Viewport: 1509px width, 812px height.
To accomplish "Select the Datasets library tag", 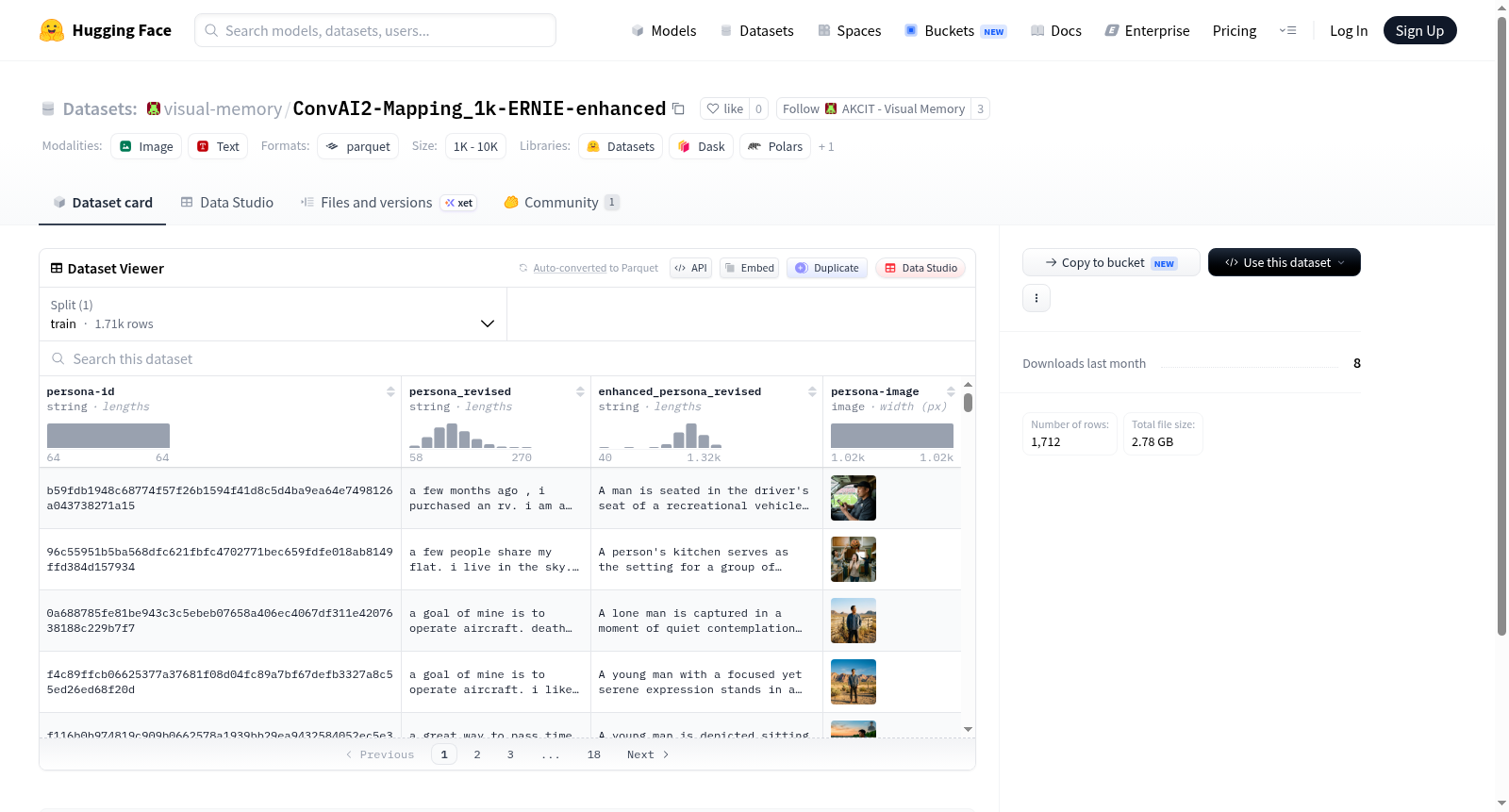I will point(621,146).
